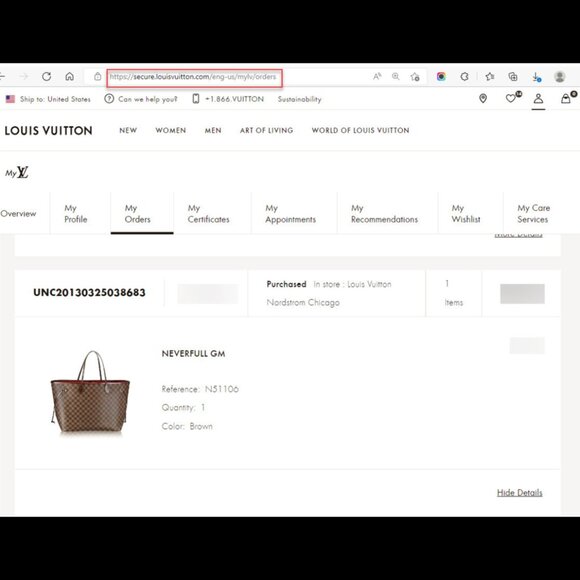Open the MyLV account person icon
580x580 pixels.
538,98
